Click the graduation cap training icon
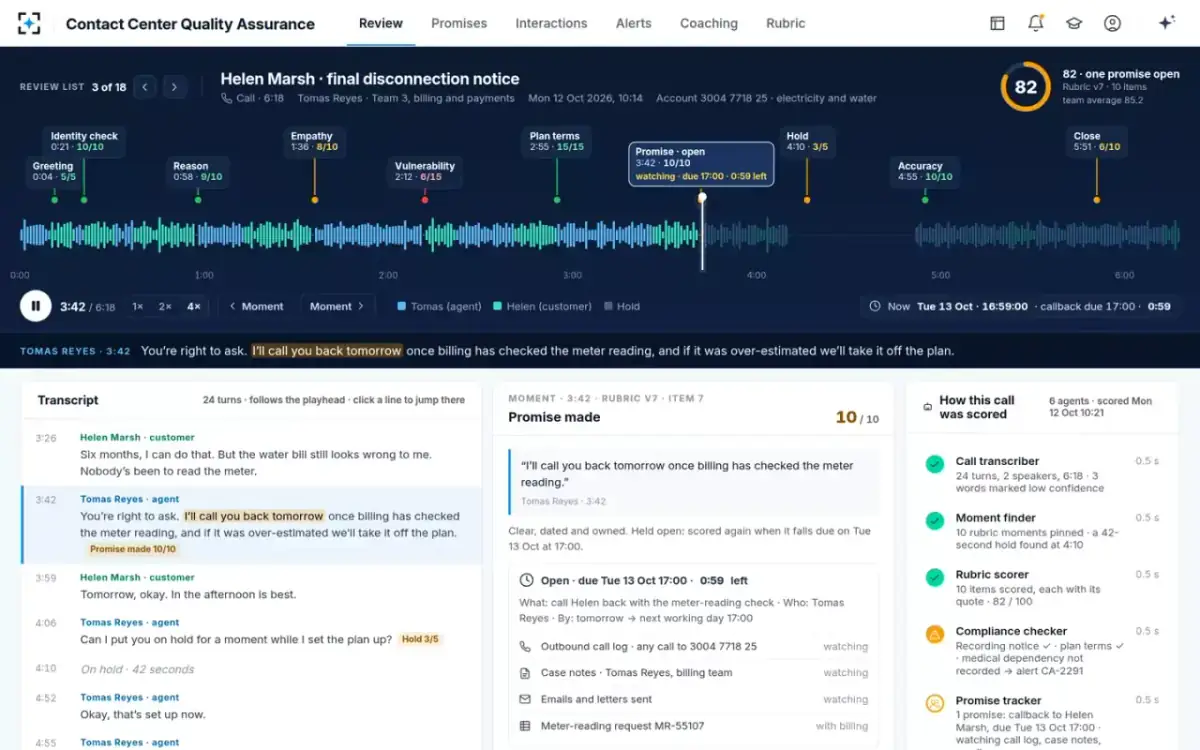The width and height of the screenshot is (1200, 750). 1074,23
